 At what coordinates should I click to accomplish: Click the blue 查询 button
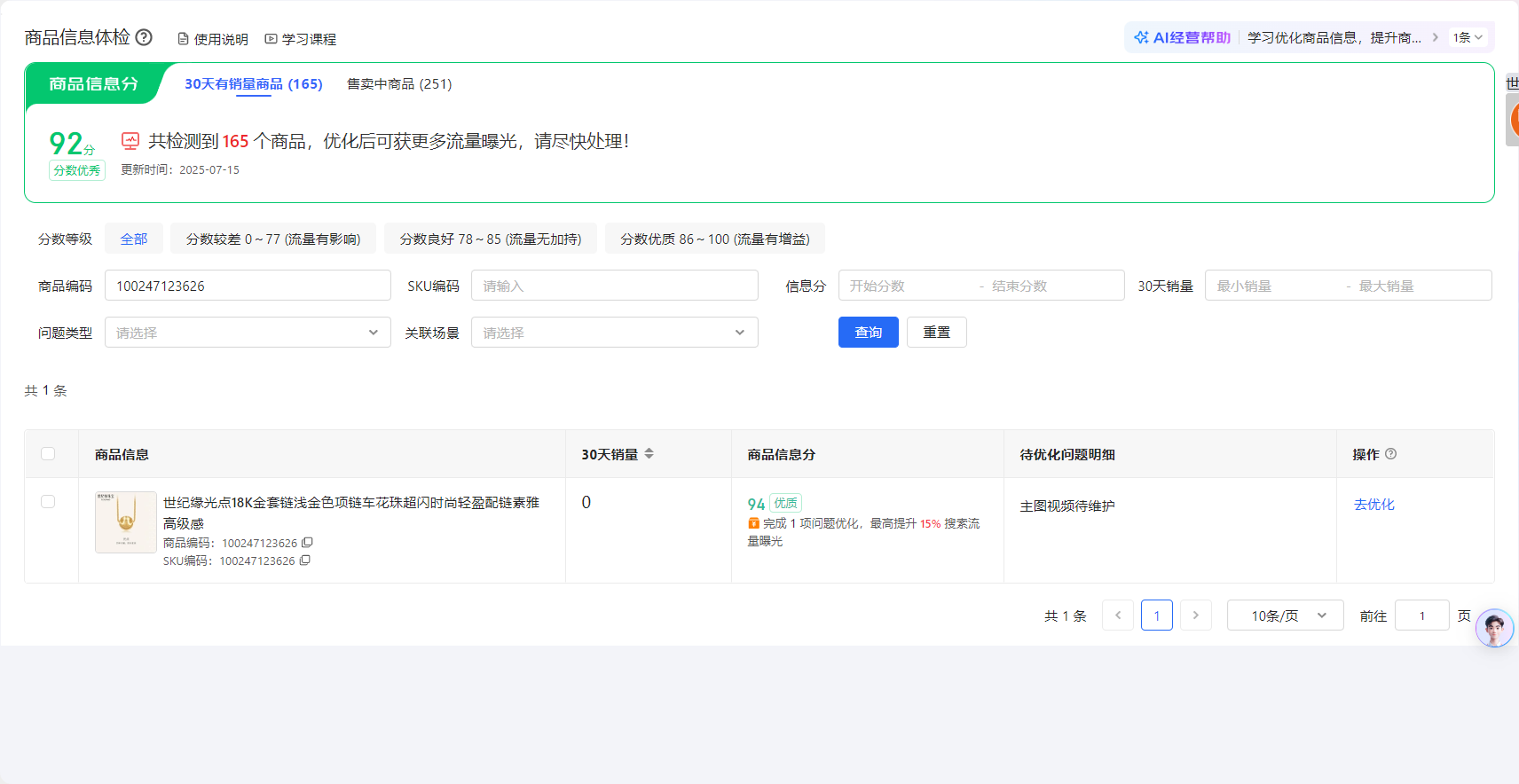(x=868, y=333)
